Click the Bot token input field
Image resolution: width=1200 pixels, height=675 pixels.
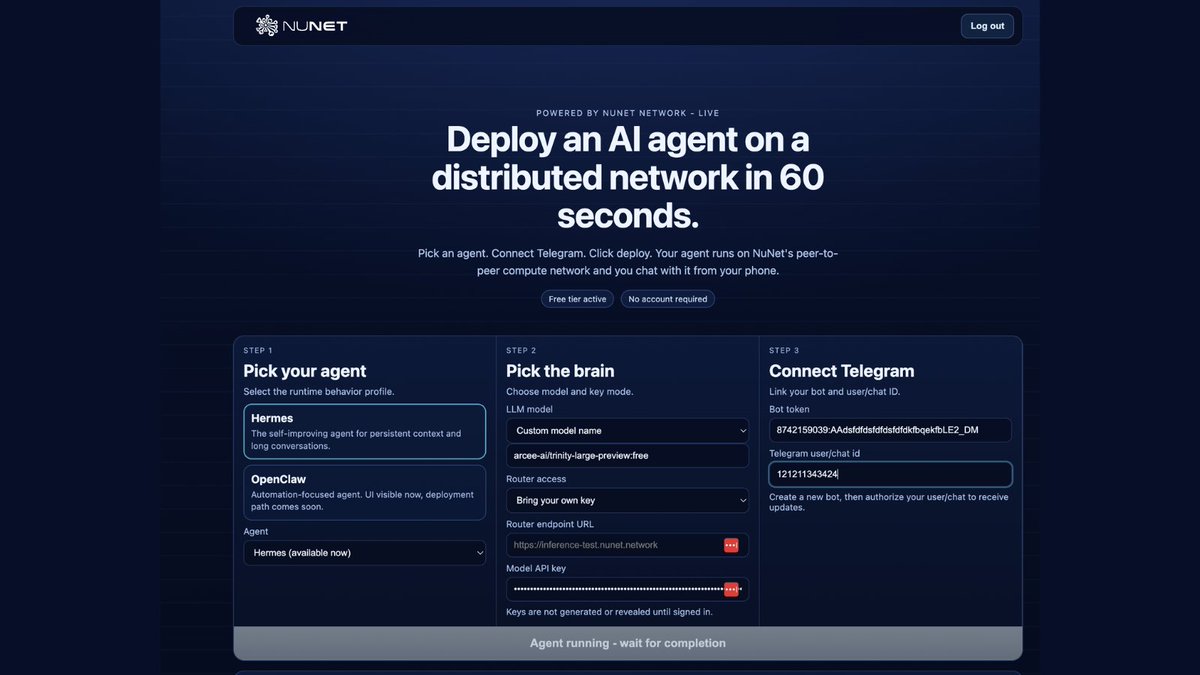890,430
